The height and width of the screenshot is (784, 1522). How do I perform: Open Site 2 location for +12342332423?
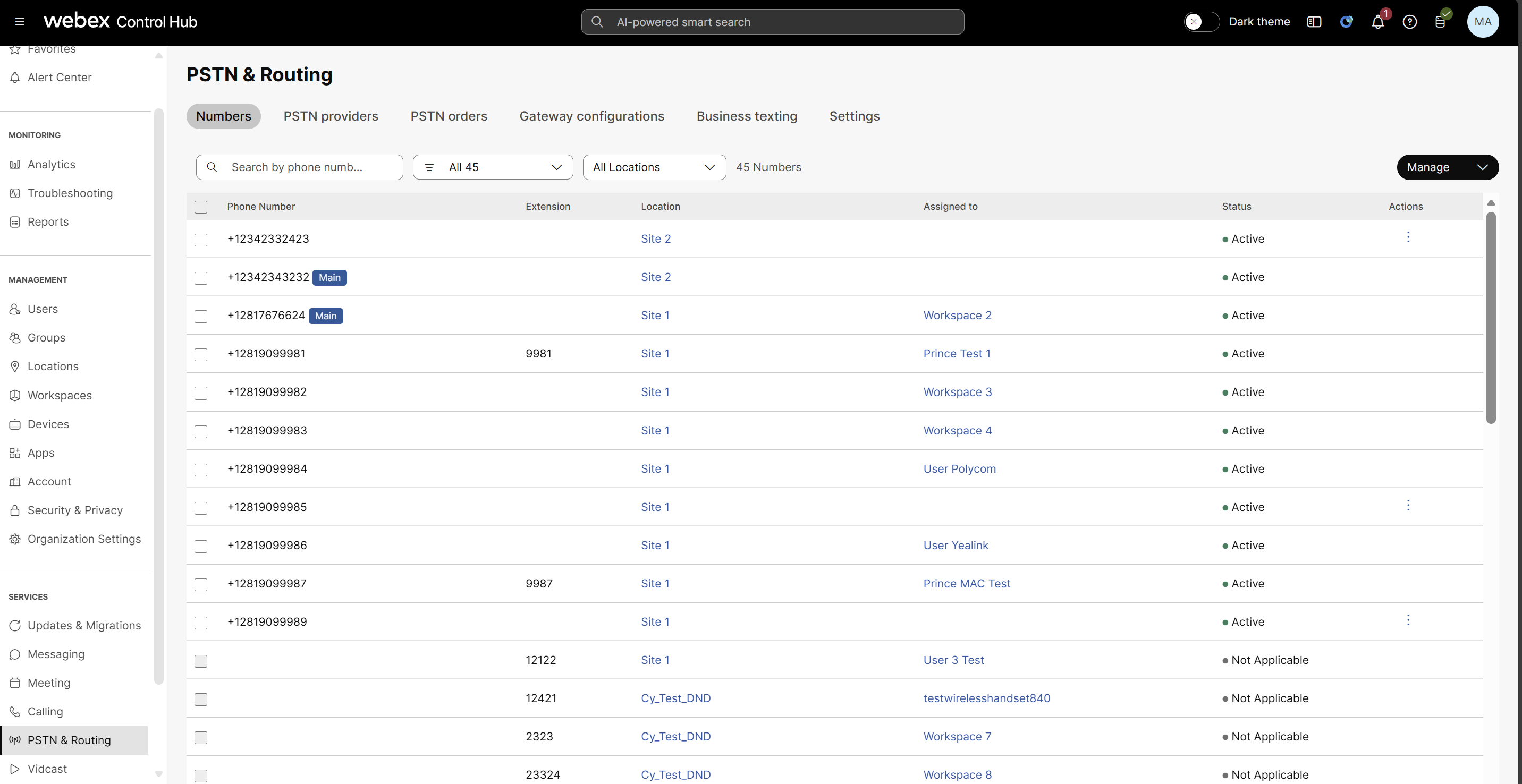656,238
